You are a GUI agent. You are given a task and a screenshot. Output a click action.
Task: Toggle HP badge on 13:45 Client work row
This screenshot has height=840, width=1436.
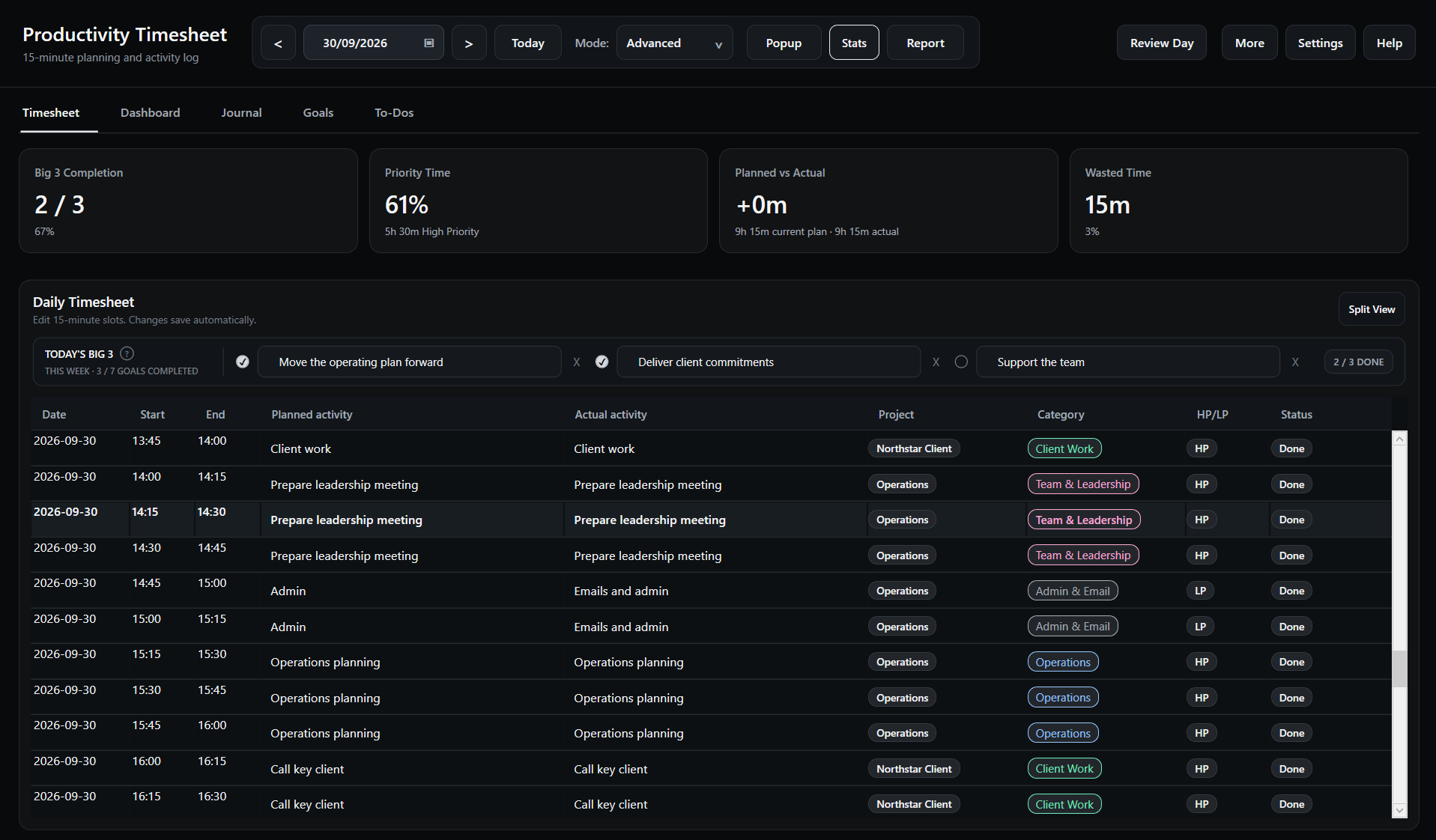(1202, 448)
